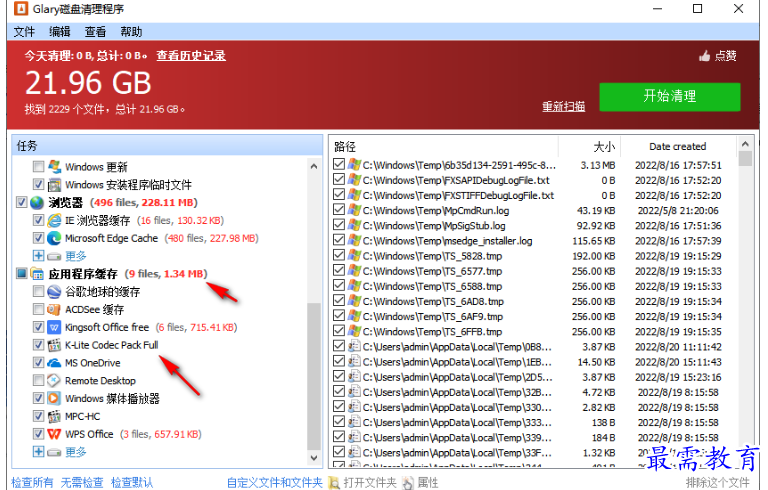
Task: Click the 浏览器 globe icon
Action: pyautogui.click(x=37, y=202)
